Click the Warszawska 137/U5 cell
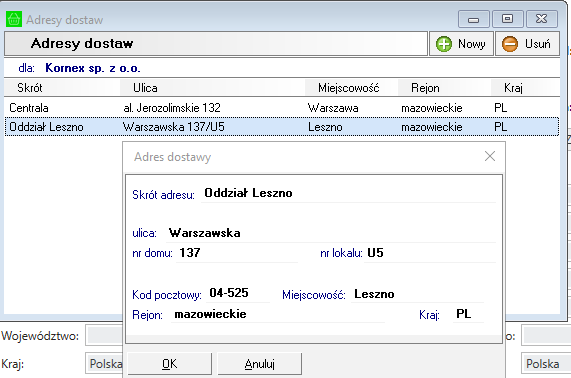The height and width of the screenshot is (378, 571). tap(173, 127)
